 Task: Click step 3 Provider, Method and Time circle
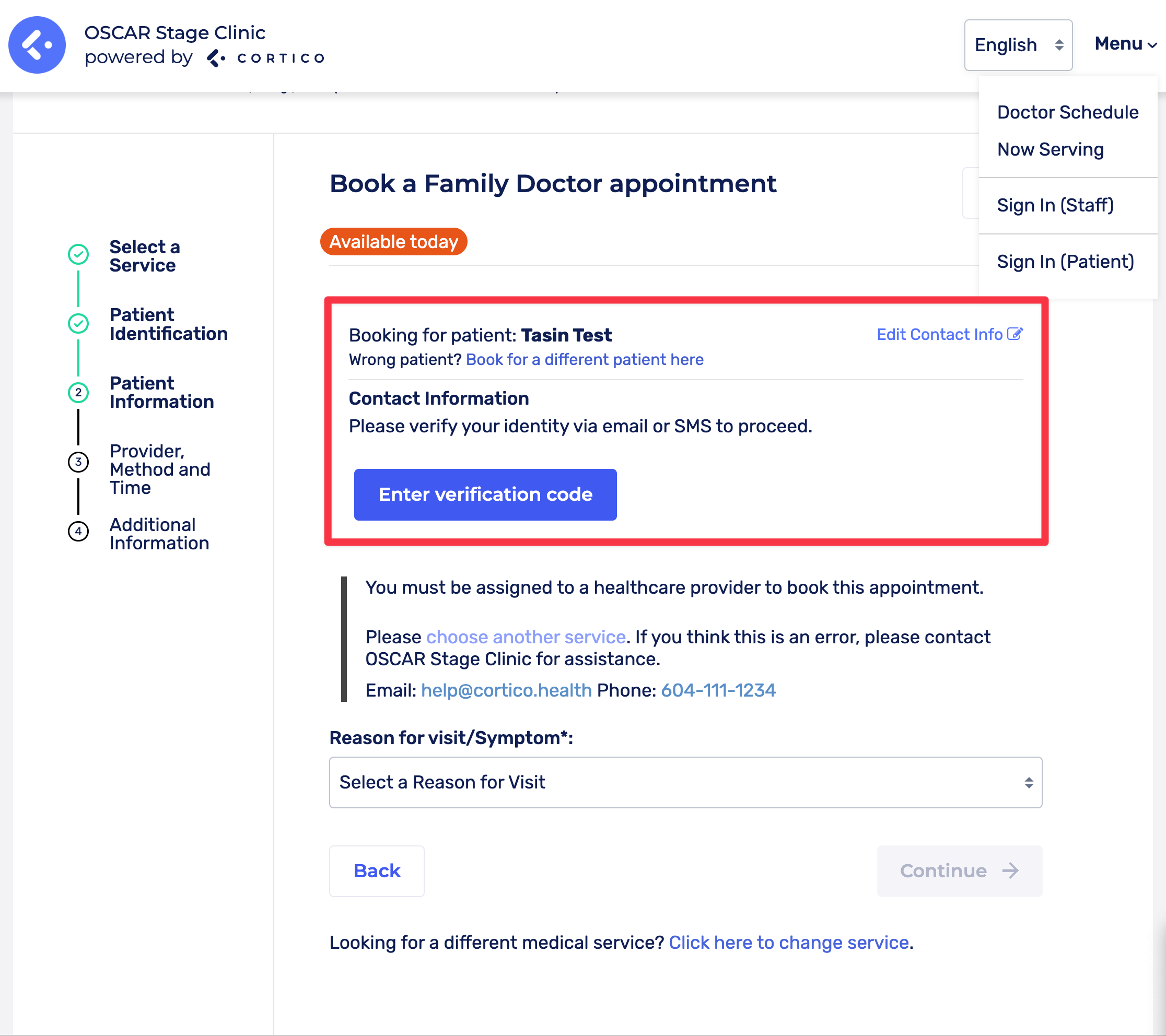(x=78, y=461)
